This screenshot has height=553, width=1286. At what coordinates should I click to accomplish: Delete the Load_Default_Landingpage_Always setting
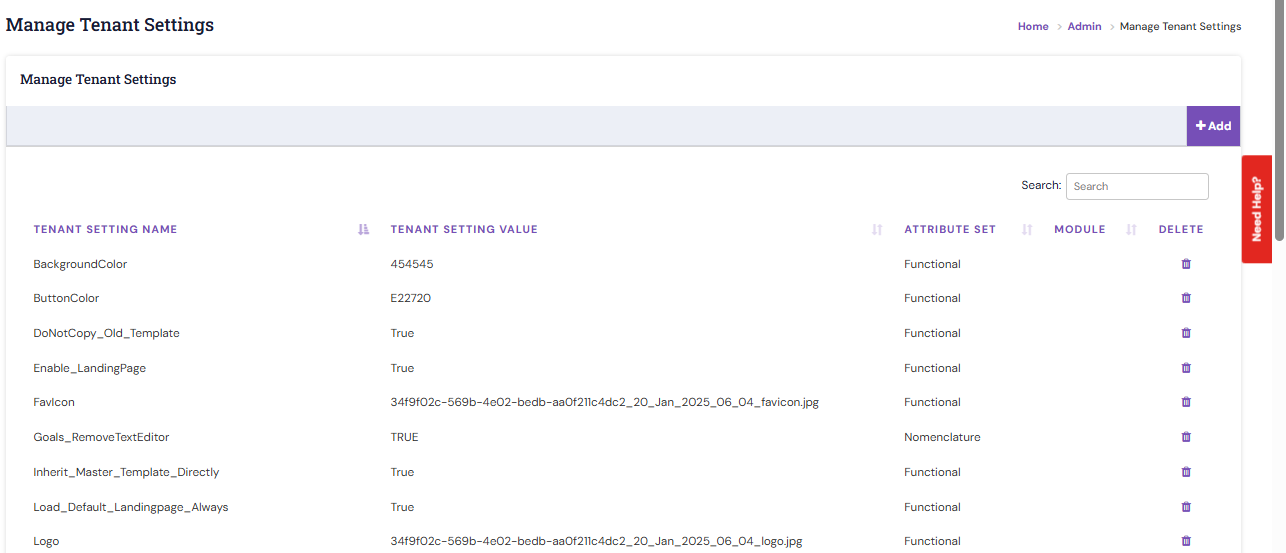click(1186, 507)
